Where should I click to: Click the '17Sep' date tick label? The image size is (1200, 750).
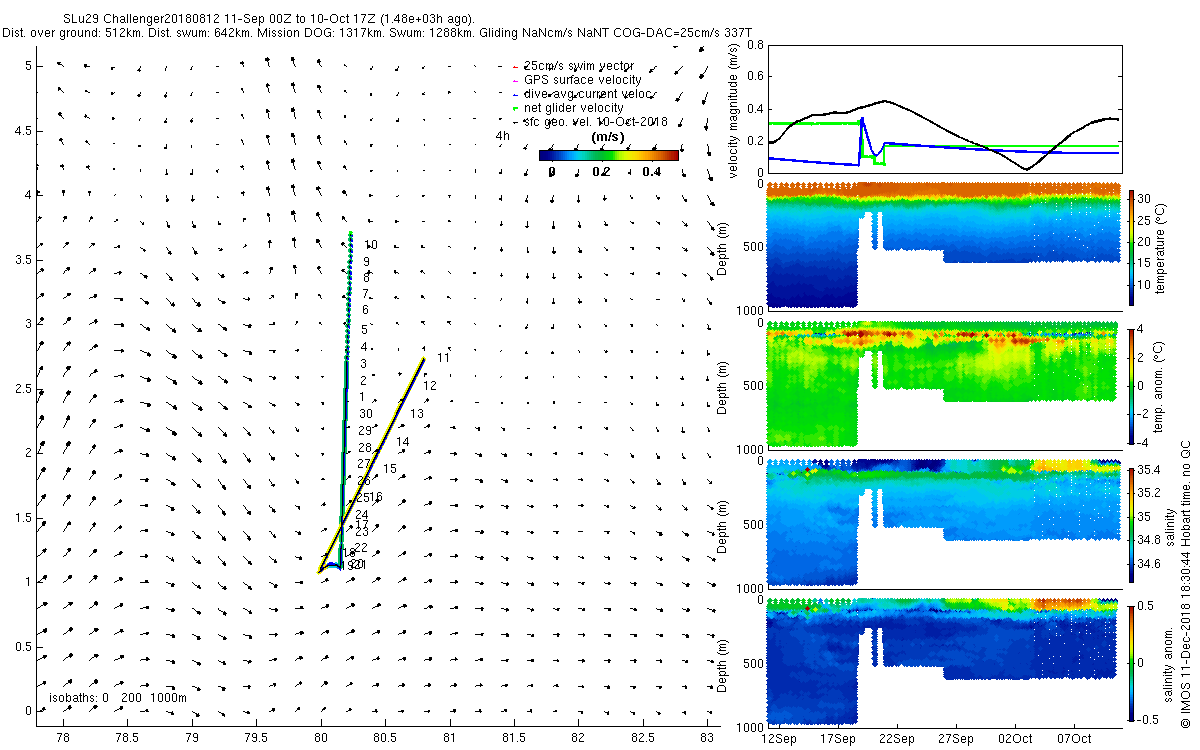pos(838,739)
